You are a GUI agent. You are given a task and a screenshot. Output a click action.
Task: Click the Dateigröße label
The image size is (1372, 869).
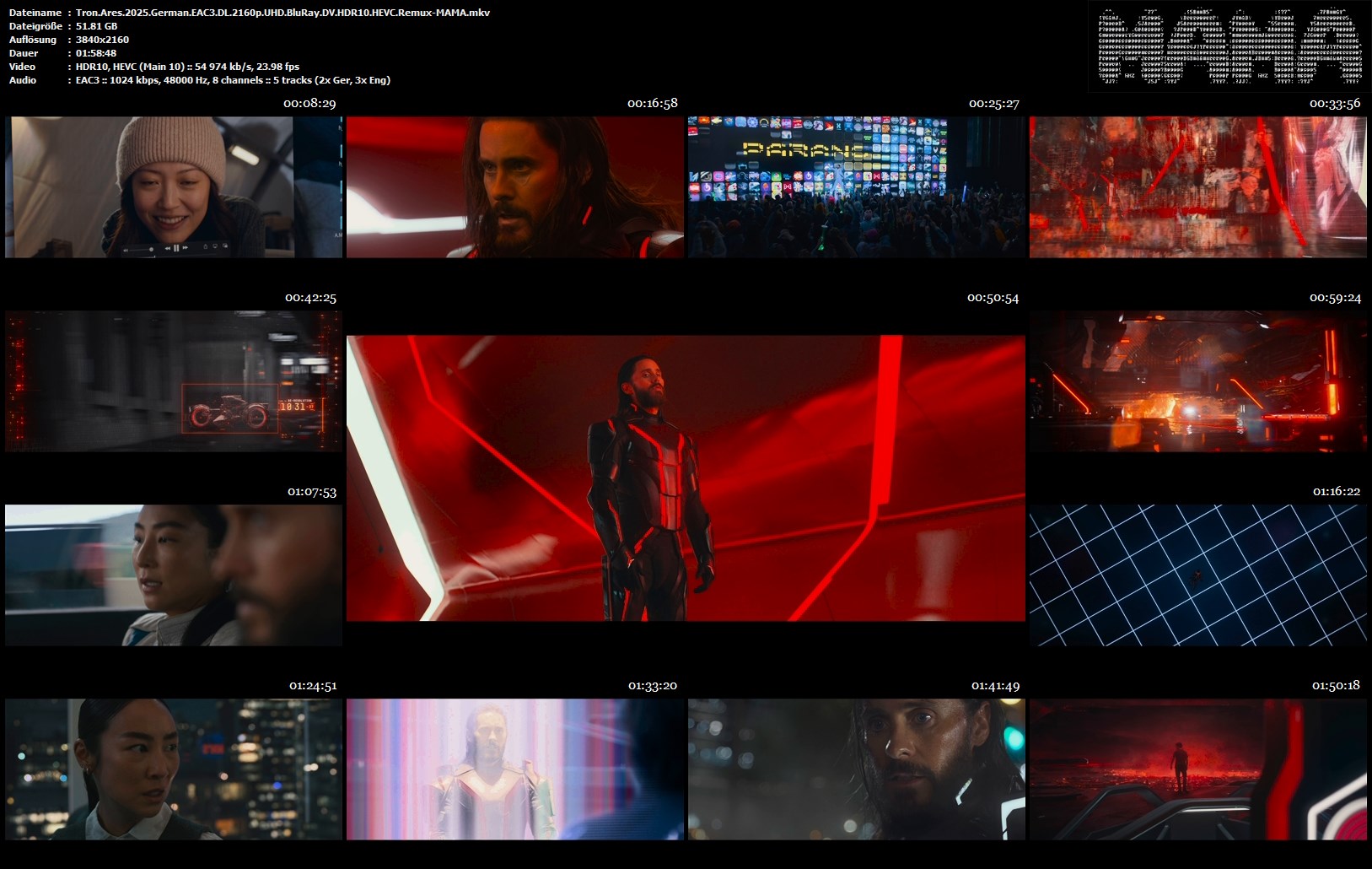tap(35, 26)
